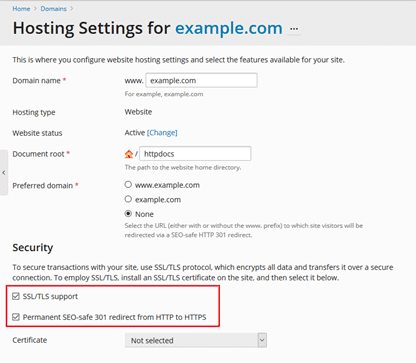
Task: Choose None as preferred domain
Action: click(128, 213)
